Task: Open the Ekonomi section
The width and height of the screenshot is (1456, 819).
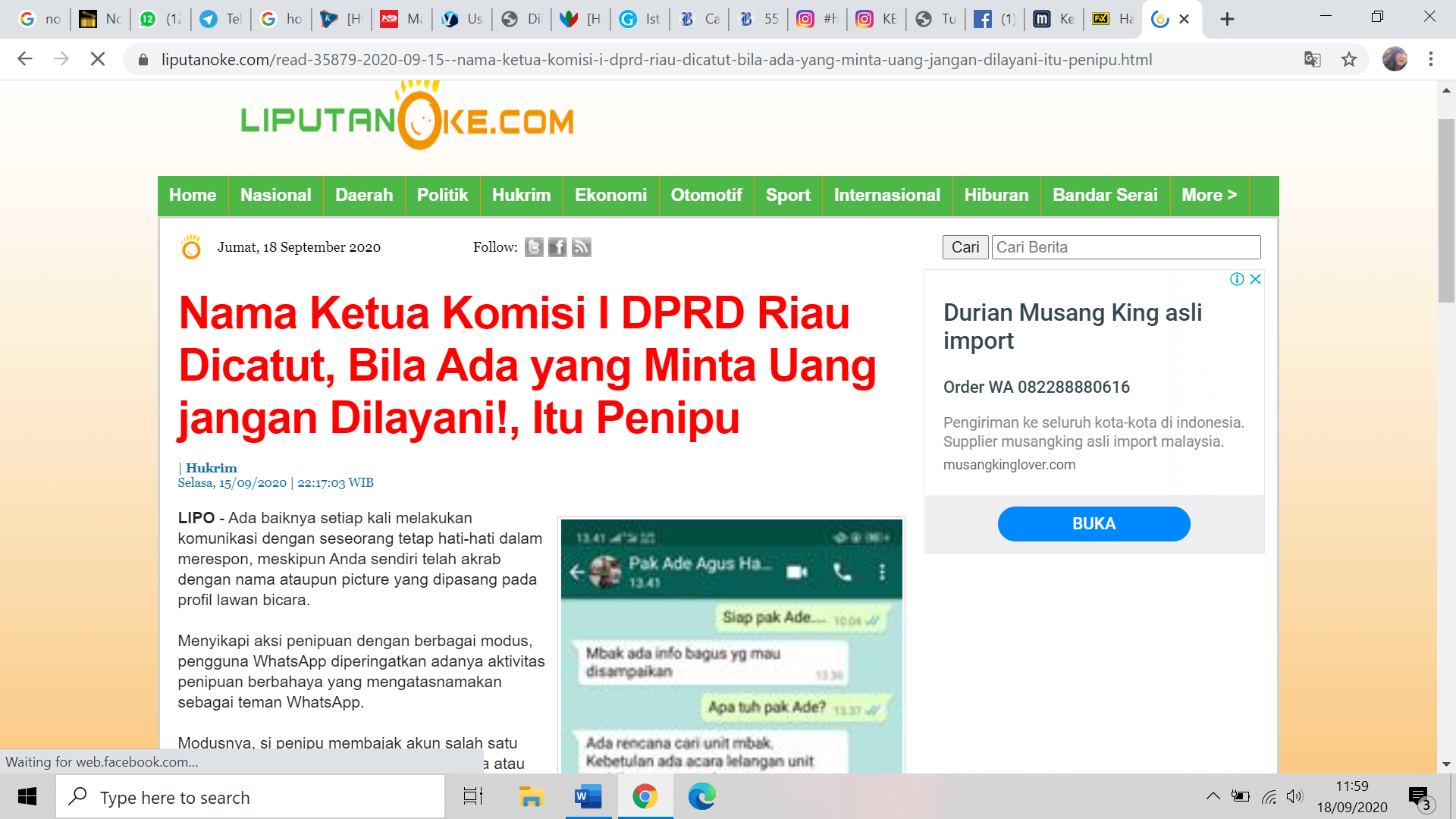Action: click(x=611, y=195)
